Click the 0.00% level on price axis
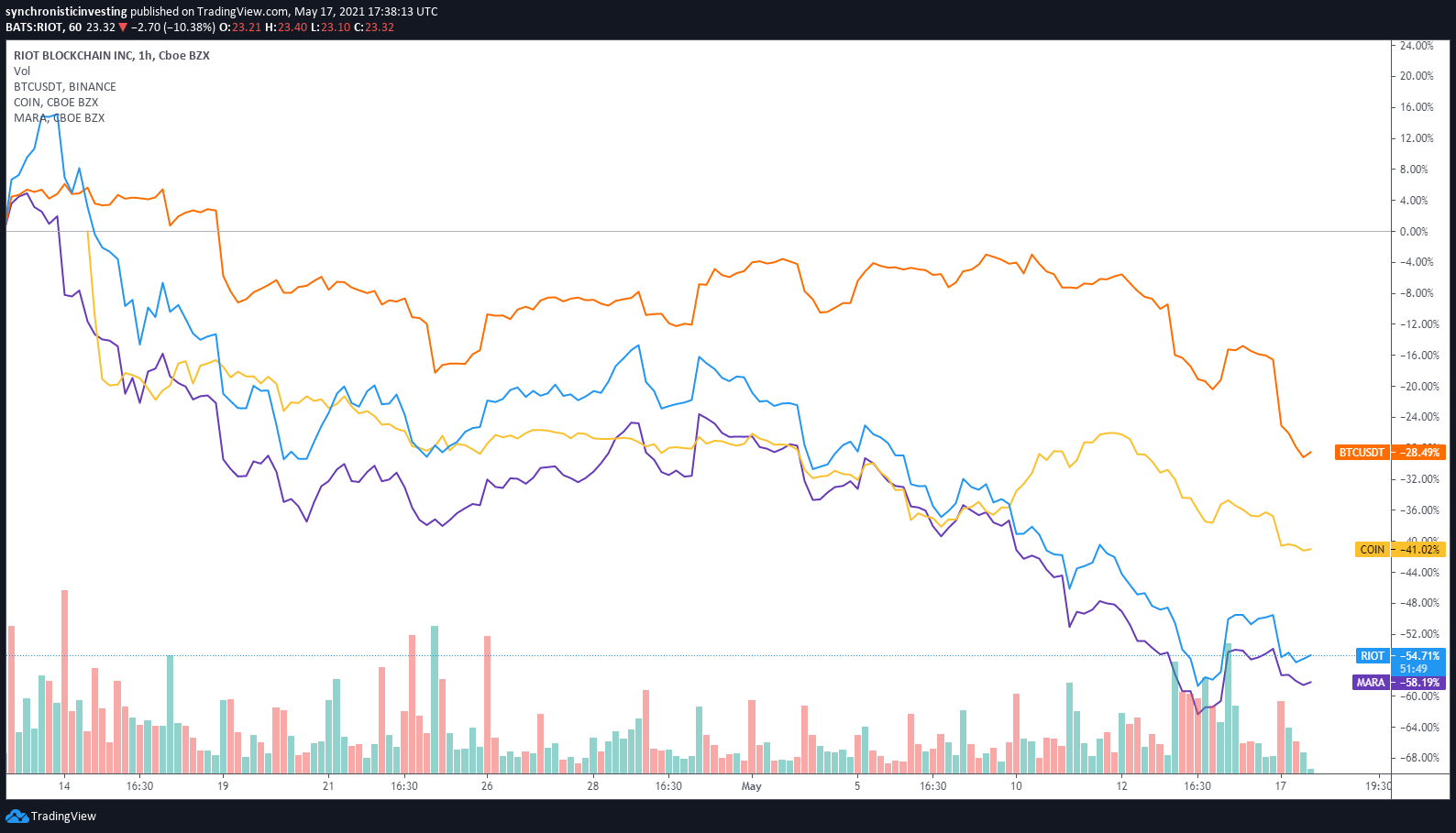Screen dimensions: 1456x833 coord(1414,232)
